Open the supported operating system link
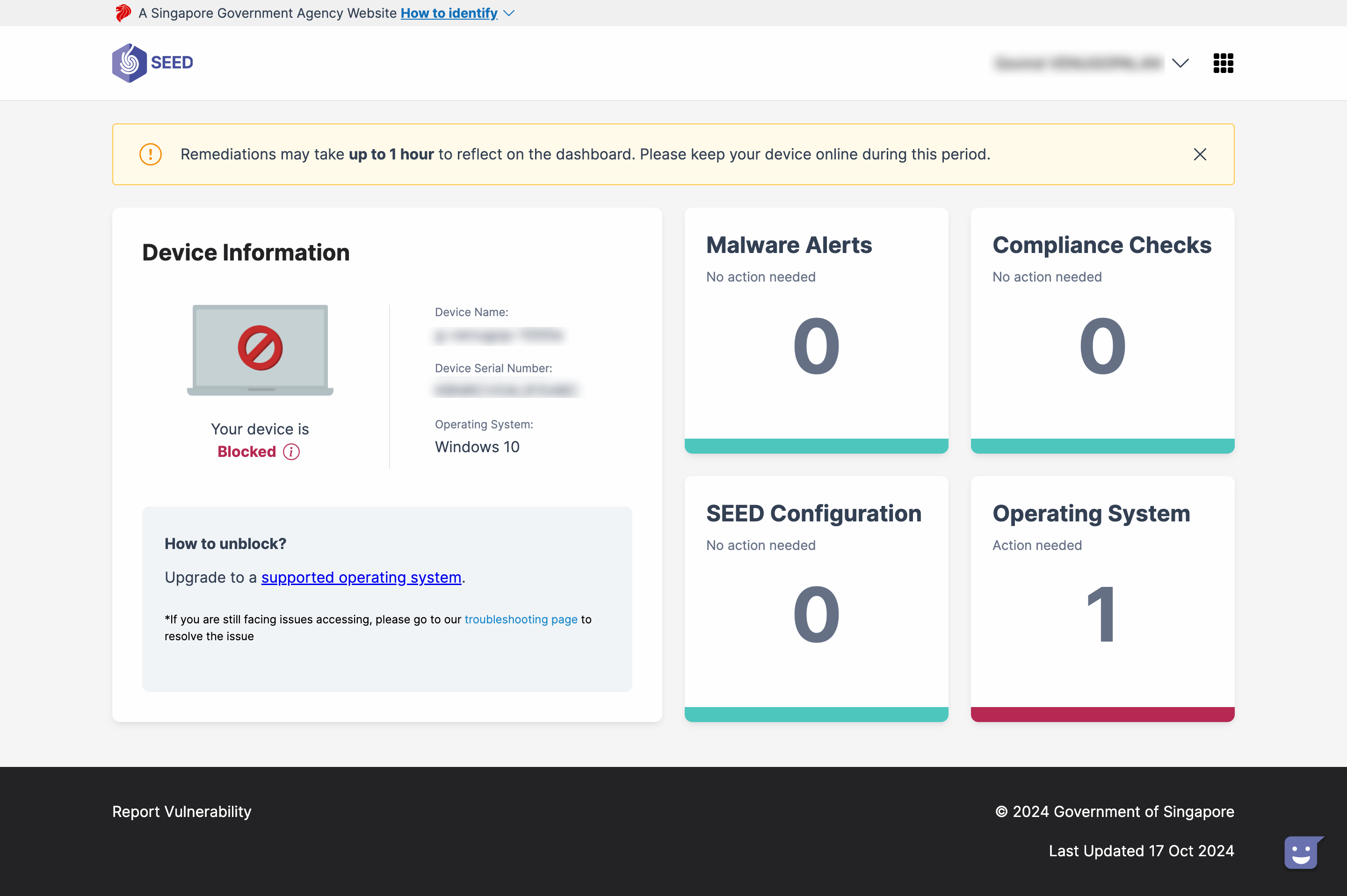This screenshot has height=896, width=1347. click(x=361, y=577)
